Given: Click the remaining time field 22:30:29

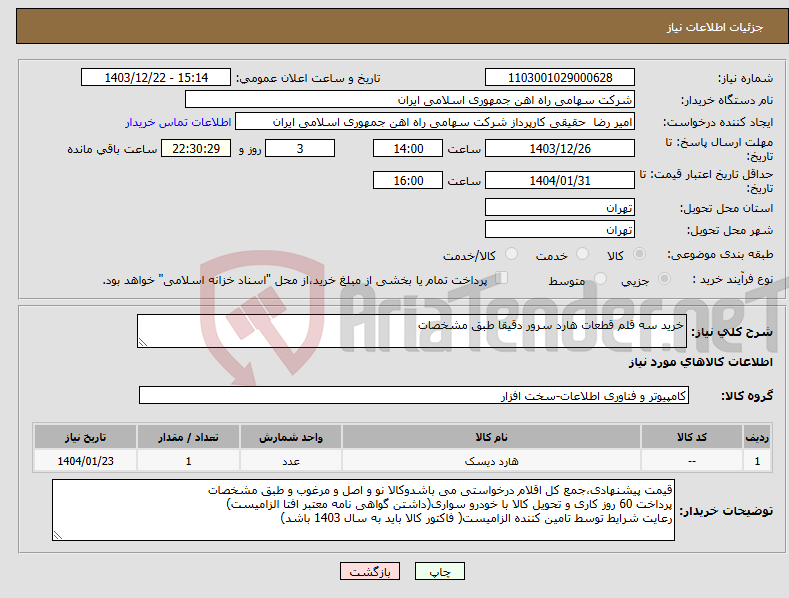Looking at the screenshot, I should click(196, 148).
